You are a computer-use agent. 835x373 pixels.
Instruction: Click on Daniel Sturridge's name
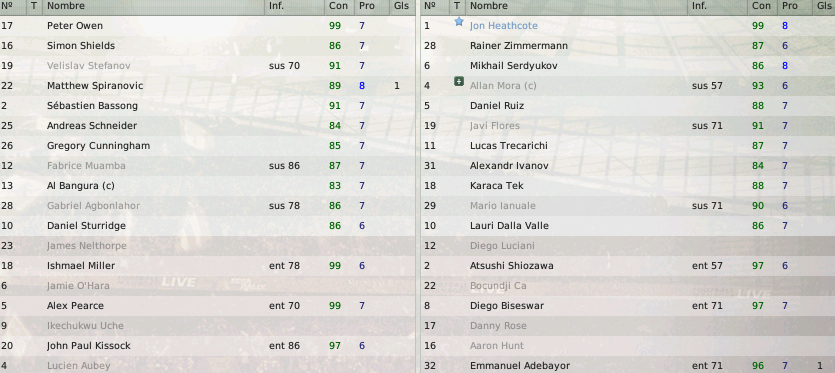point(86,226)
